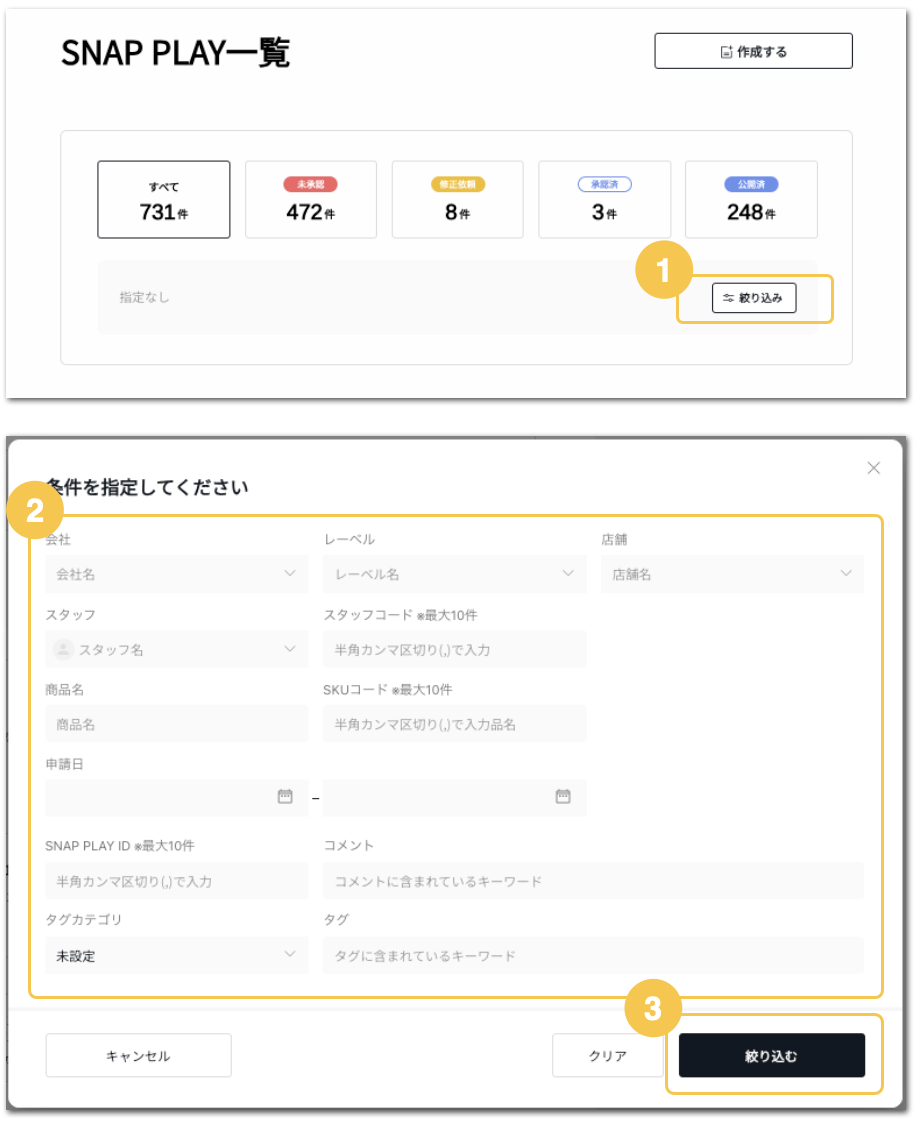The height and width of the screenshot is (1122, 916).
Task: Select the すべて 731件 status tab
Action: point(164,200)
